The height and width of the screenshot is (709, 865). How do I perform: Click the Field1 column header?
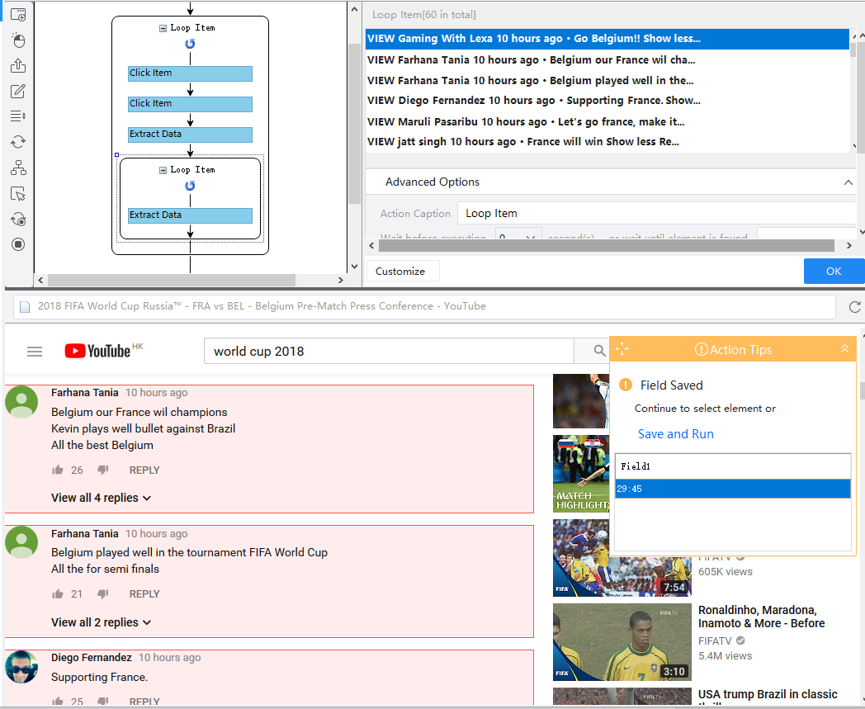point(733,467)
